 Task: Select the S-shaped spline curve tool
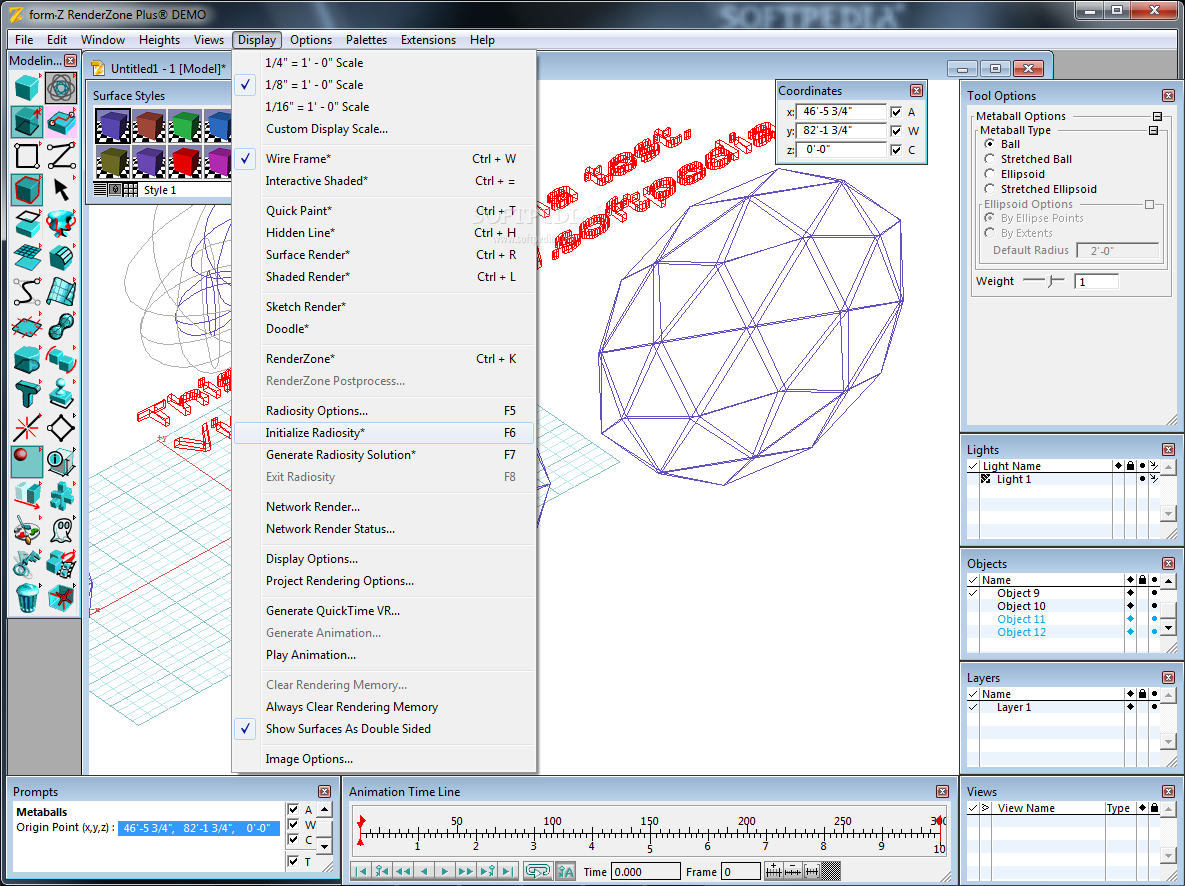tap(27, 292)
